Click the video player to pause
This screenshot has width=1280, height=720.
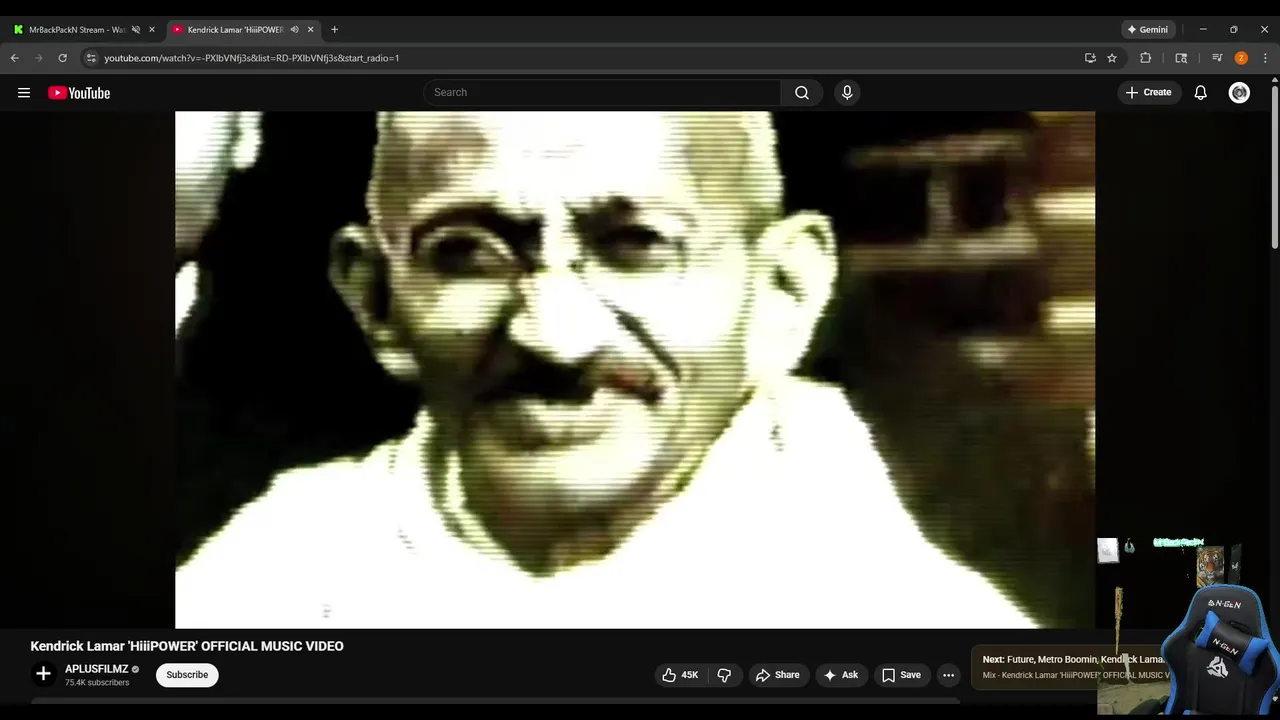pos(635,369)
